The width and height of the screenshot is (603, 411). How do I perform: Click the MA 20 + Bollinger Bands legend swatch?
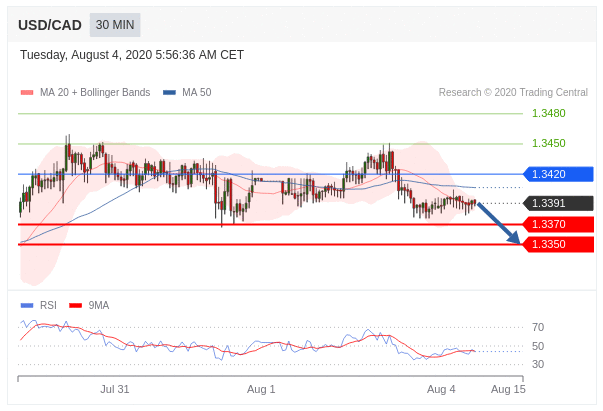[27, 92]
